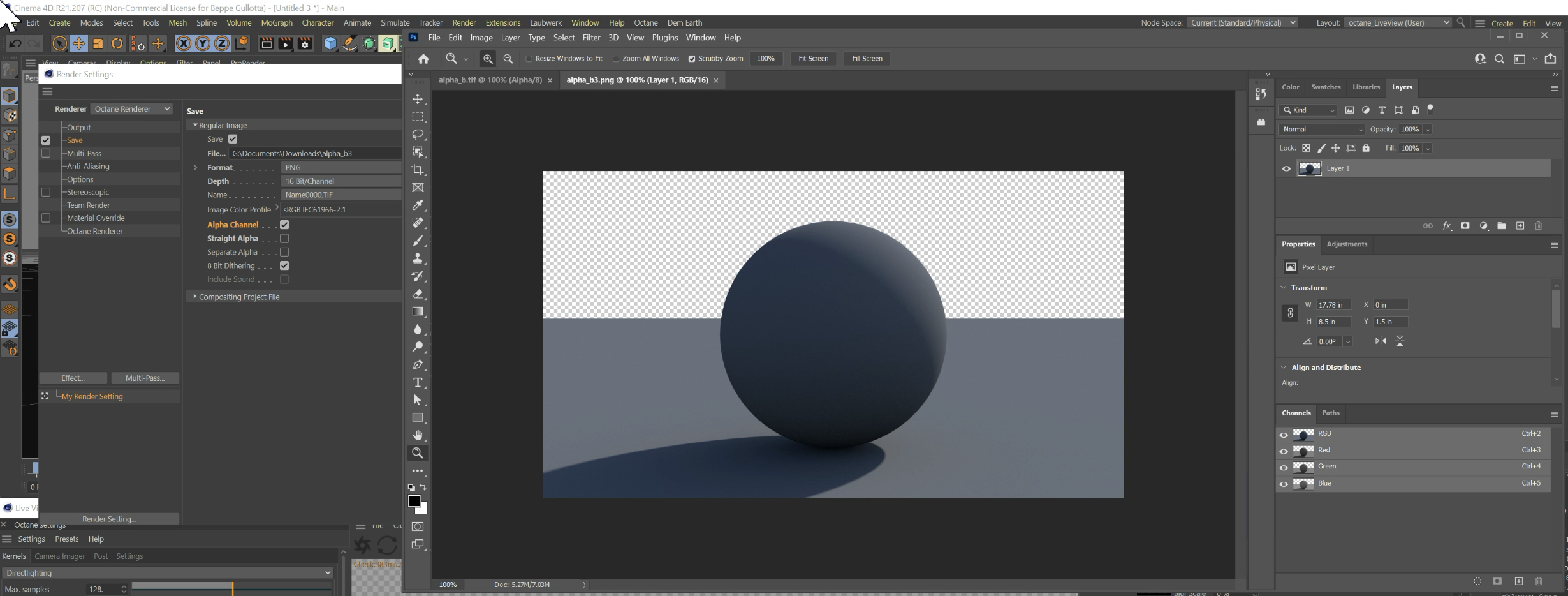The width and height of the screenshot is (1568, 596).
Task: Select the Horizontal Type tool
Action: tap(418, 382)
